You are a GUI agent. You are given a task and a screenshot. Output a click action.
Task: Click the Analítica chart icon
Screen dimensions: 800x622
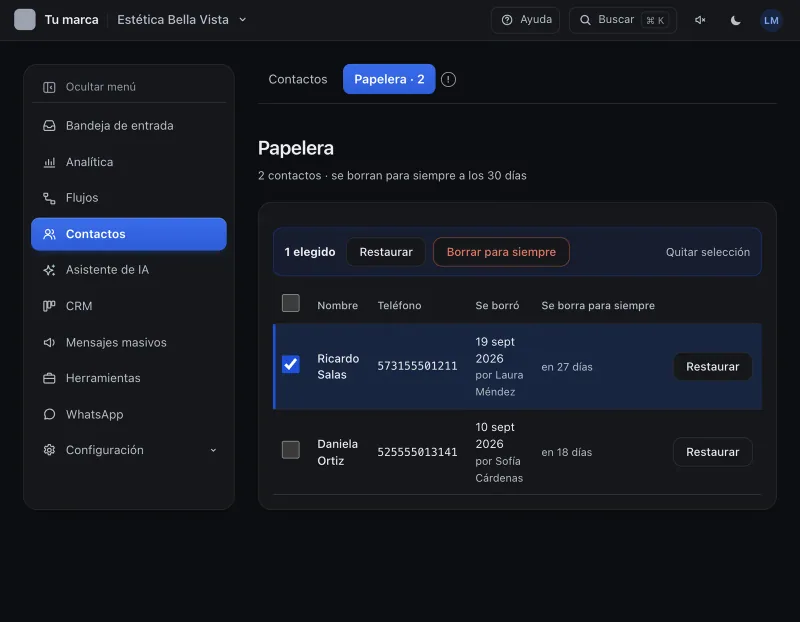click(49, 162)
